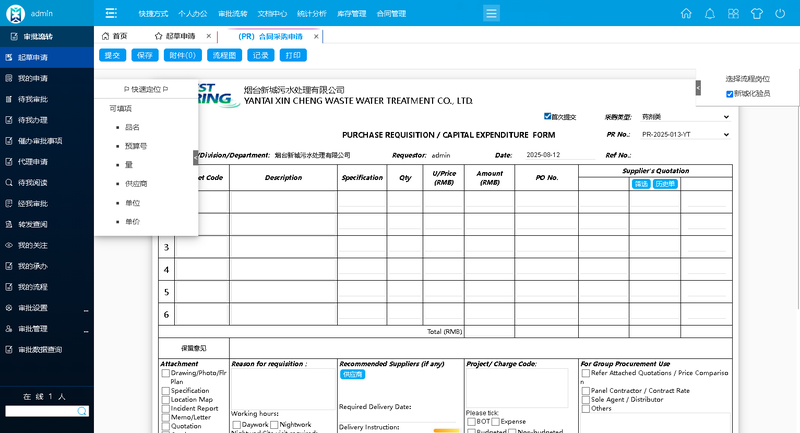This screenshot has height=433, width=800.
Task: Collapse the sidebar with the menu-fold icon
Action: point(111,13)
